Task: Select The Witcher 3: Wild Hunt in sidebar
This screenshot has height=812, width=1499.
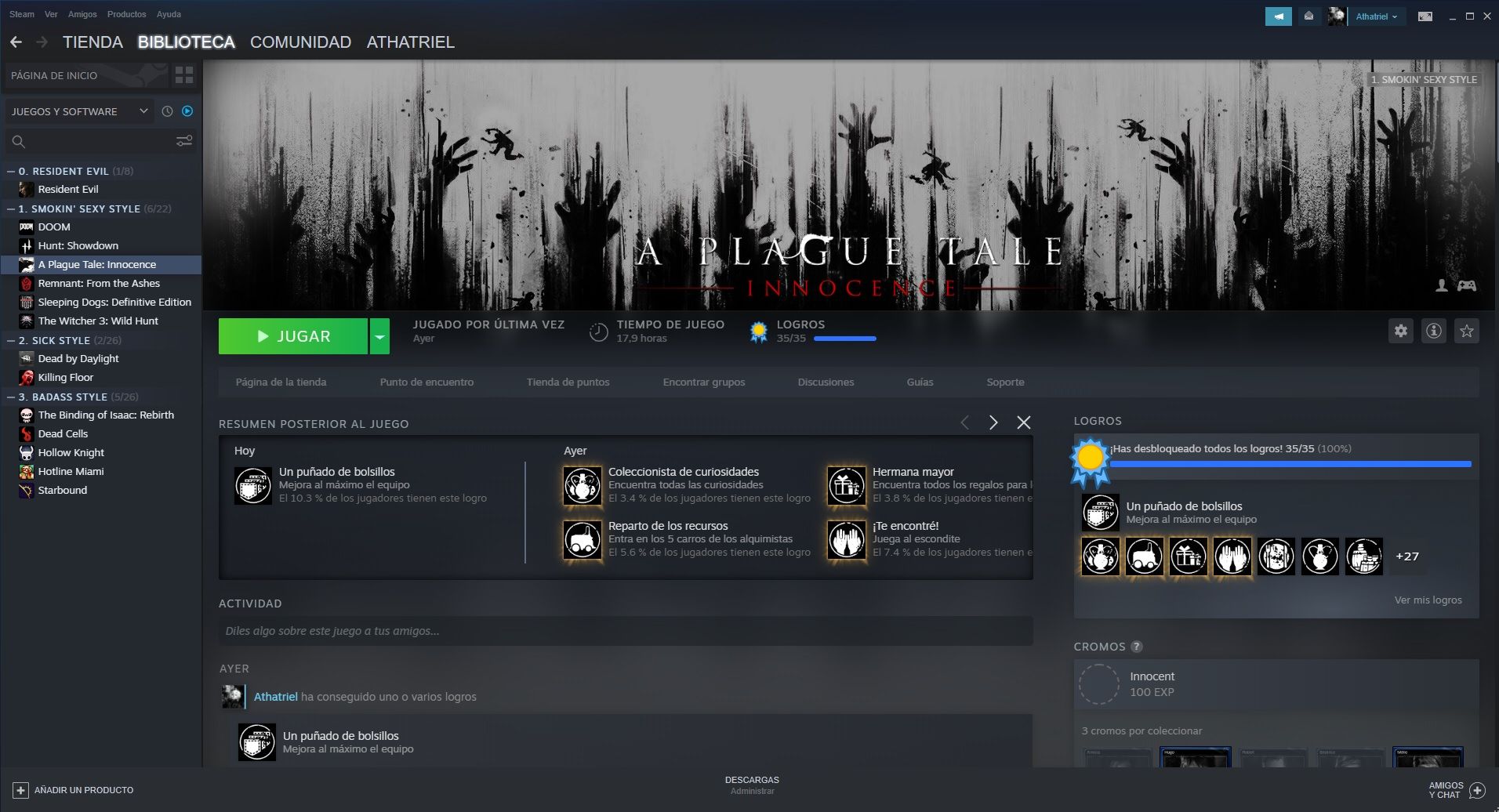Action: (97, 321)
